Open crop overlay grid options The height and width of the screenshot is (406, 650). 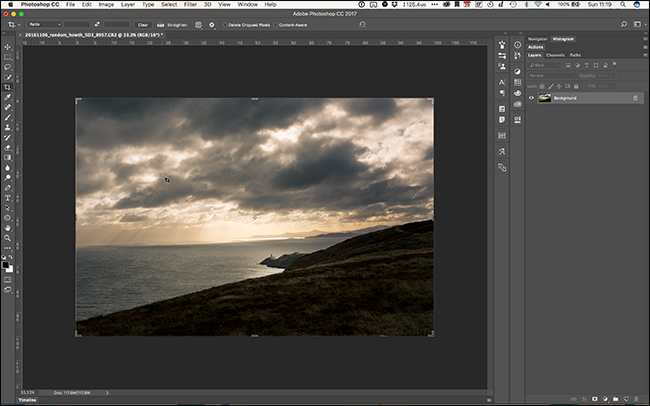click(197, 24)
